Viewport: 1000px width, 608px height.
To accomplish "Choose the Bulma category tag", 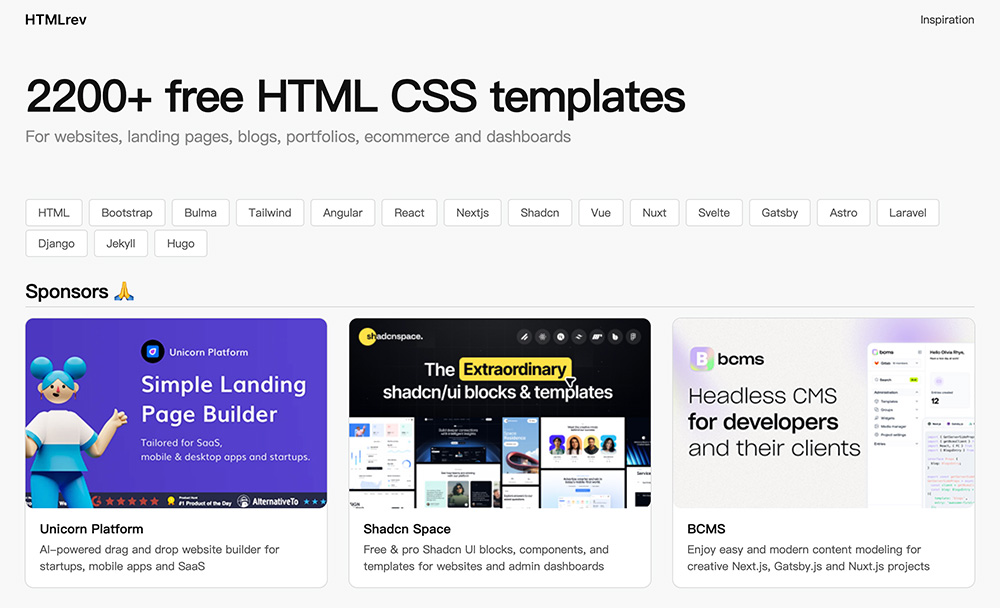I will (200, 212).
